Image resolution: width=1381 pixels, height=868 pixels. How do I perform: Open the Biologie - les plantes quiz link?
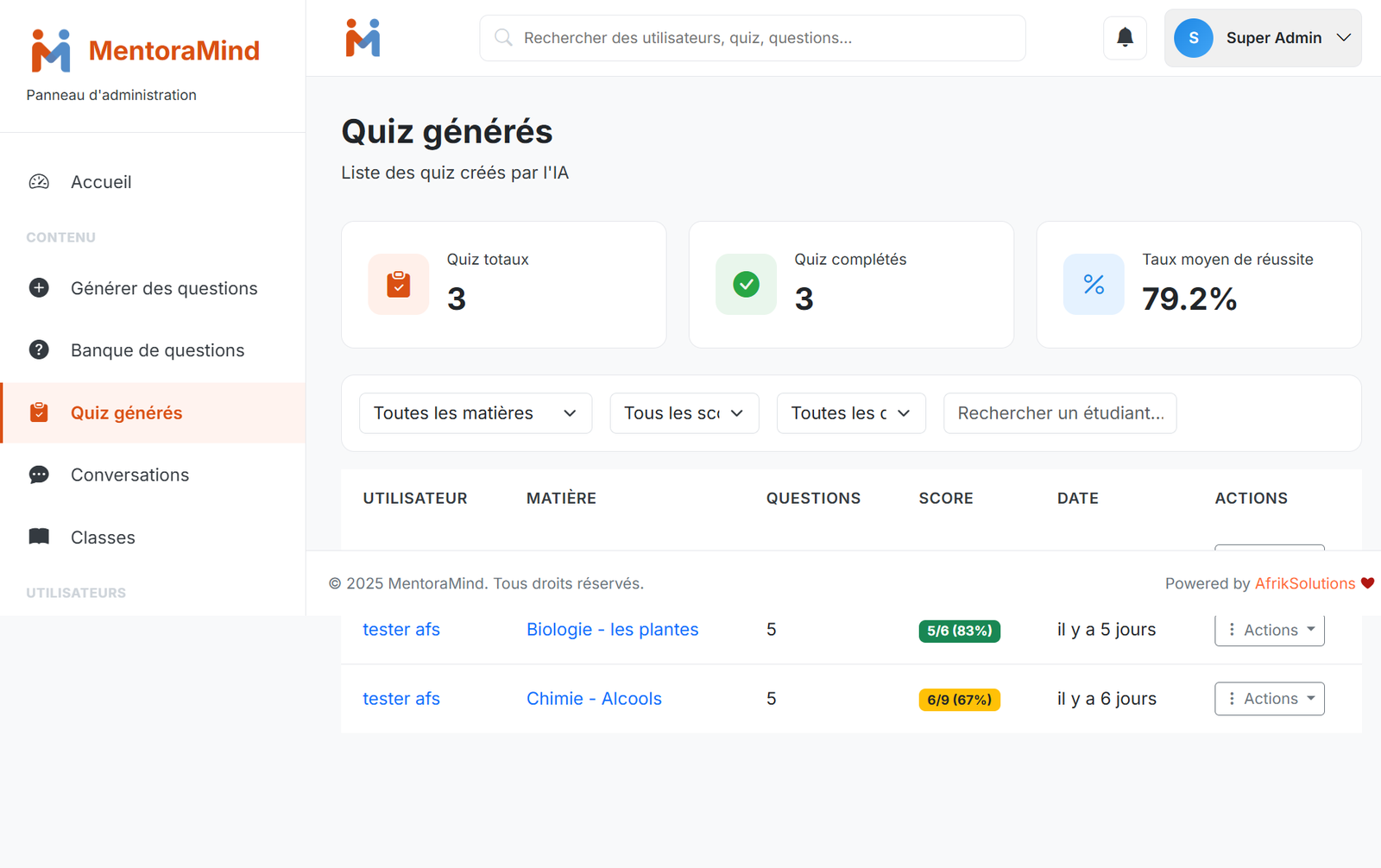pos(612,630)
